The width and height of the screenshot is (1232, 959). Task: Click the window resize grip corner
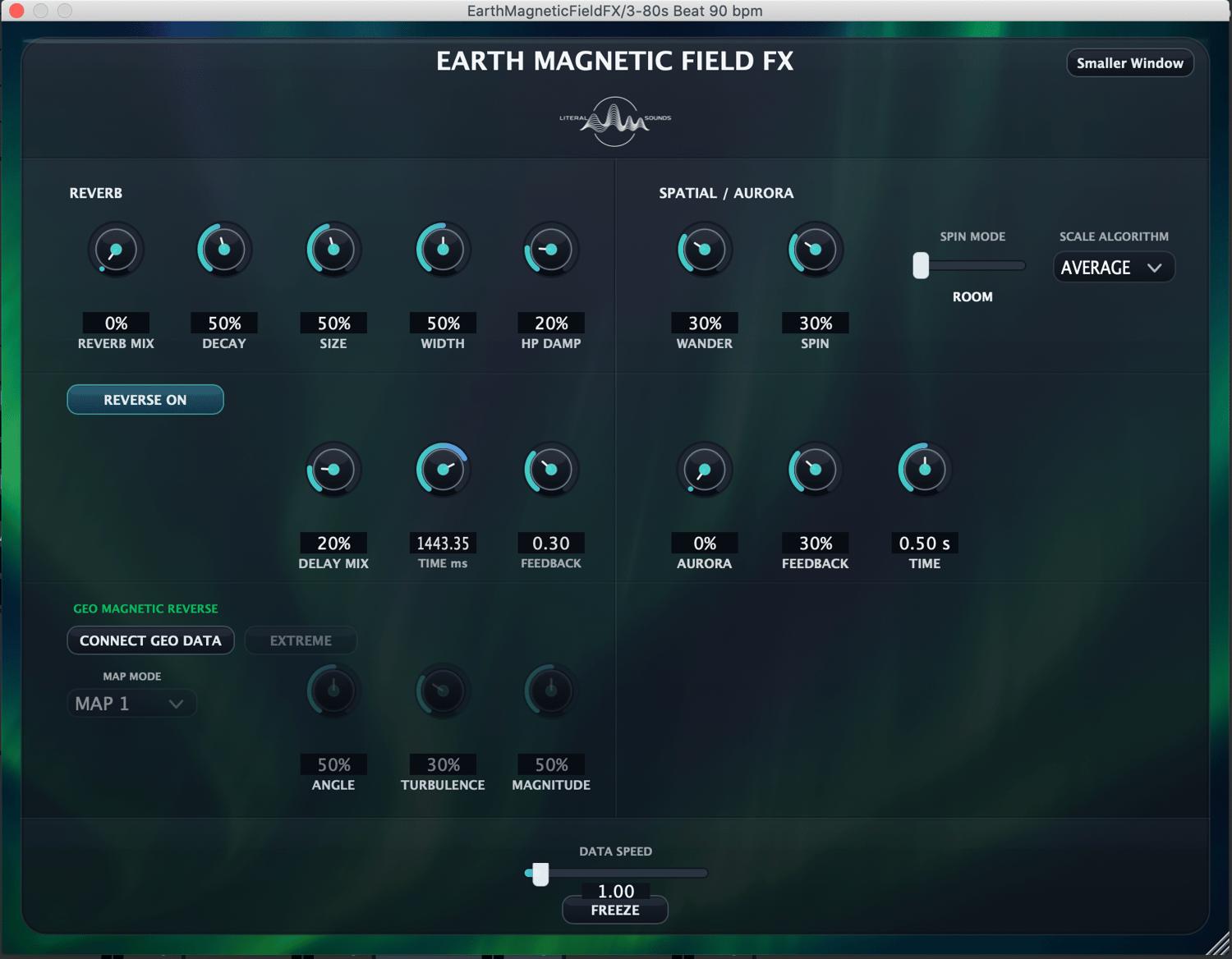click(x=1219, y=946)
